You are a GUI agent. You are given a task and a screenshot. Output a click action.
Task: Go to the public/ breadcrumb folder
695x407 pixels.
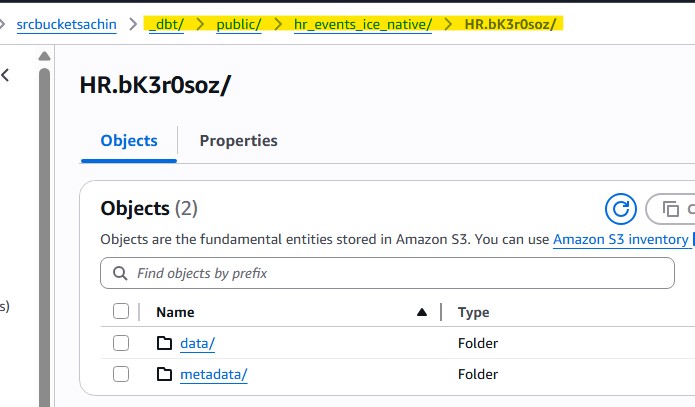tap(239, 24)
